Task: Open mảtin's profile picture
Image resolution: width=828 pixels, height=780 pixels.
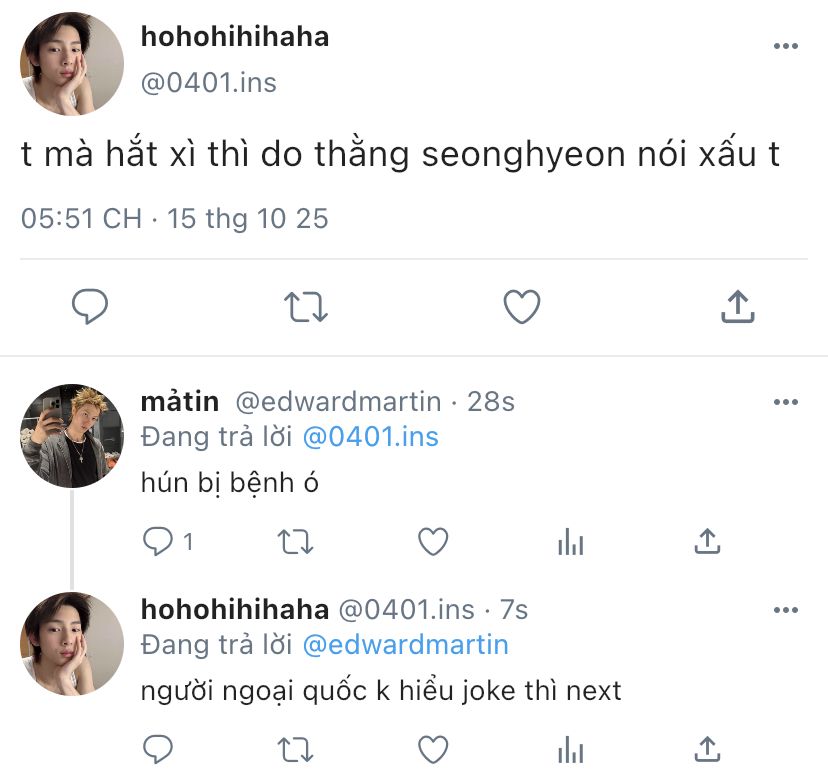Action: [x=72, y=435]
